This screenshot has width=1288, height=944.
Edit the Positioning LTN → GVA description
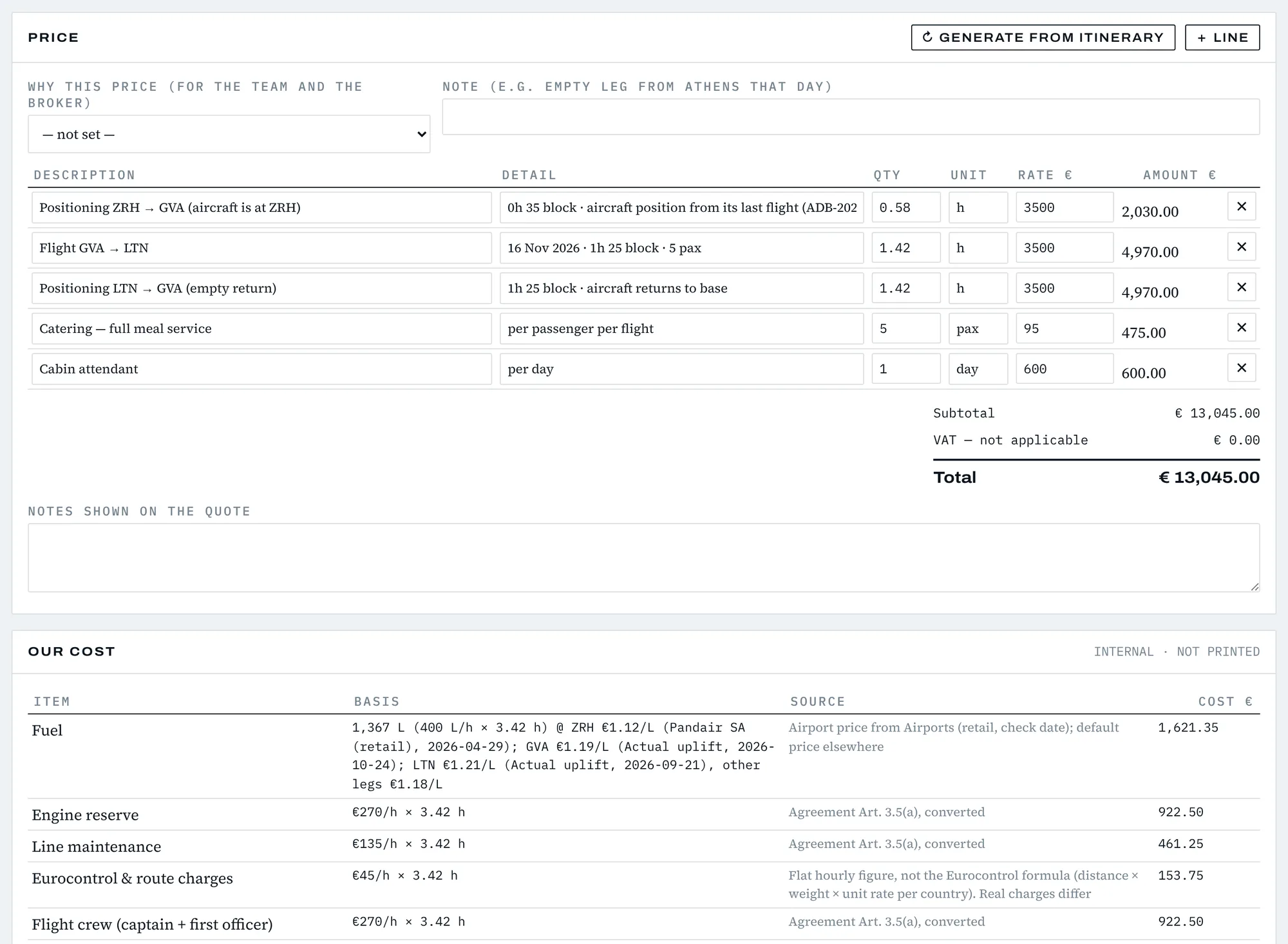pos(261,288)
